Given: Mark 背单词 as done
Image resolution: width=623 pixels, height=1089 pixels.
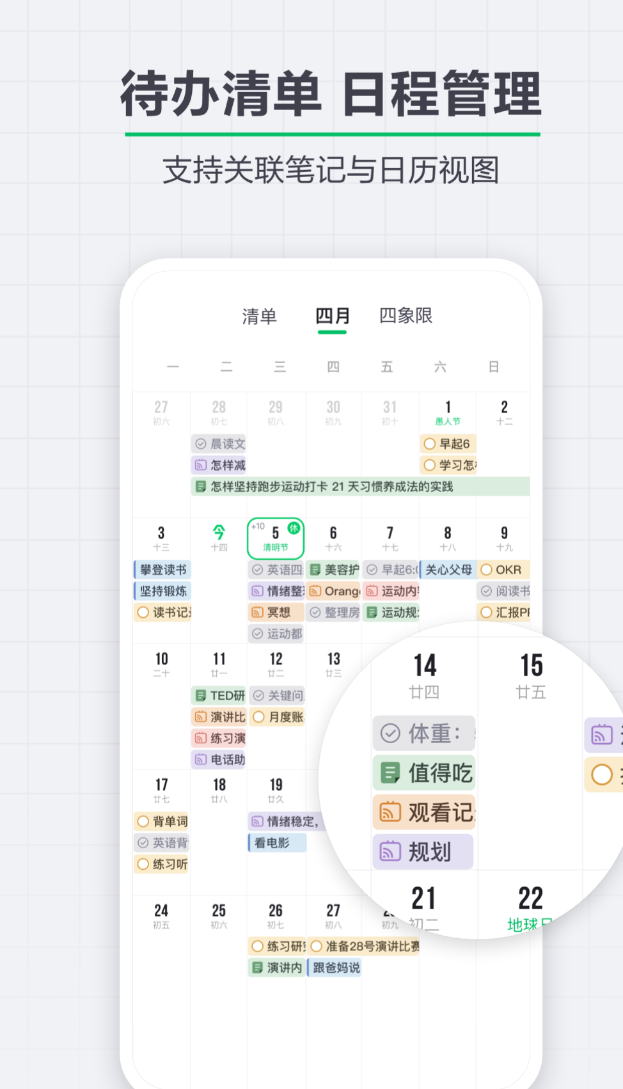Looking at the screenshot, I should pyautogui.click(x=144, y=822).
